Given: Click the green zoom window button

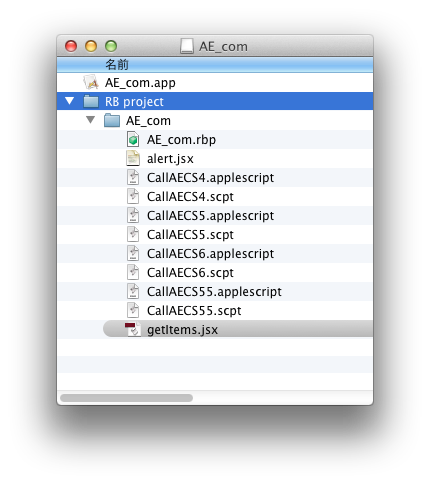Looking at the screenshot, I should [x=111, y=46].
